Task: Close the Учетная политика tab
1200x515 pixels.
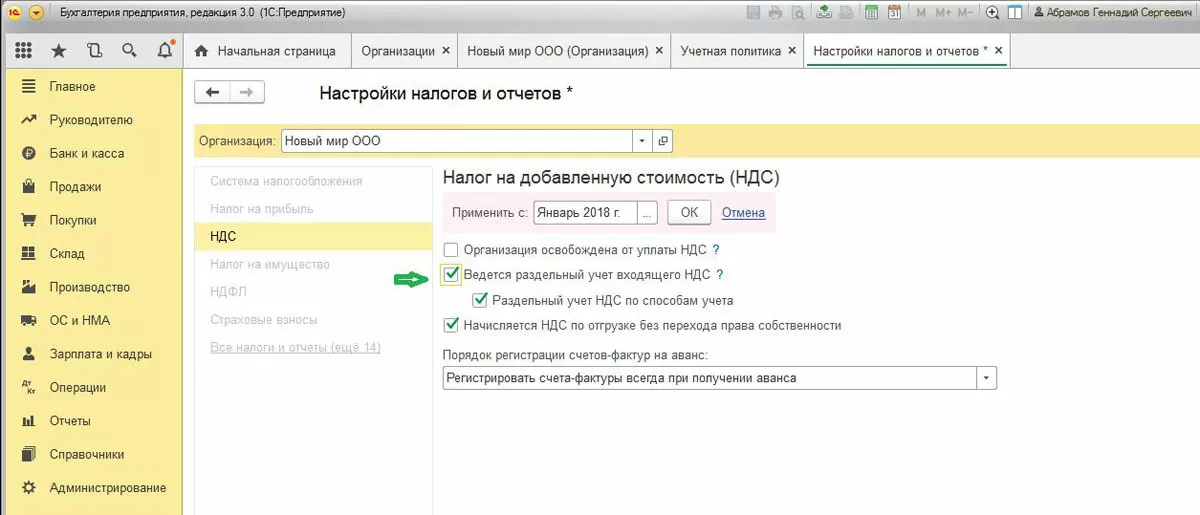Action: pos(792,50)
